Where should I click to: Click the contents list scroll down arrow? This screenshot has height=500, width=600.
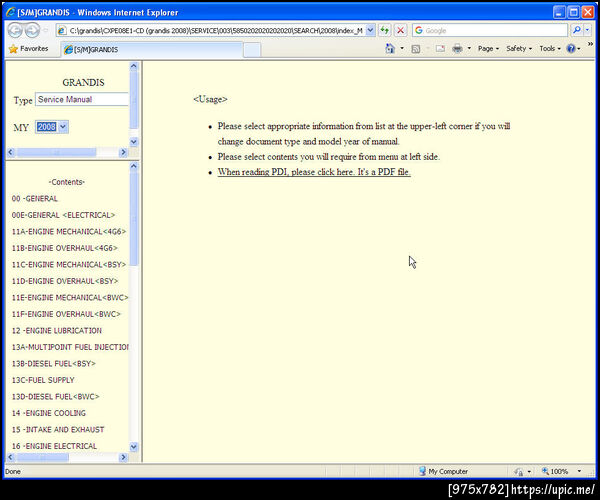tap(134, 446)
